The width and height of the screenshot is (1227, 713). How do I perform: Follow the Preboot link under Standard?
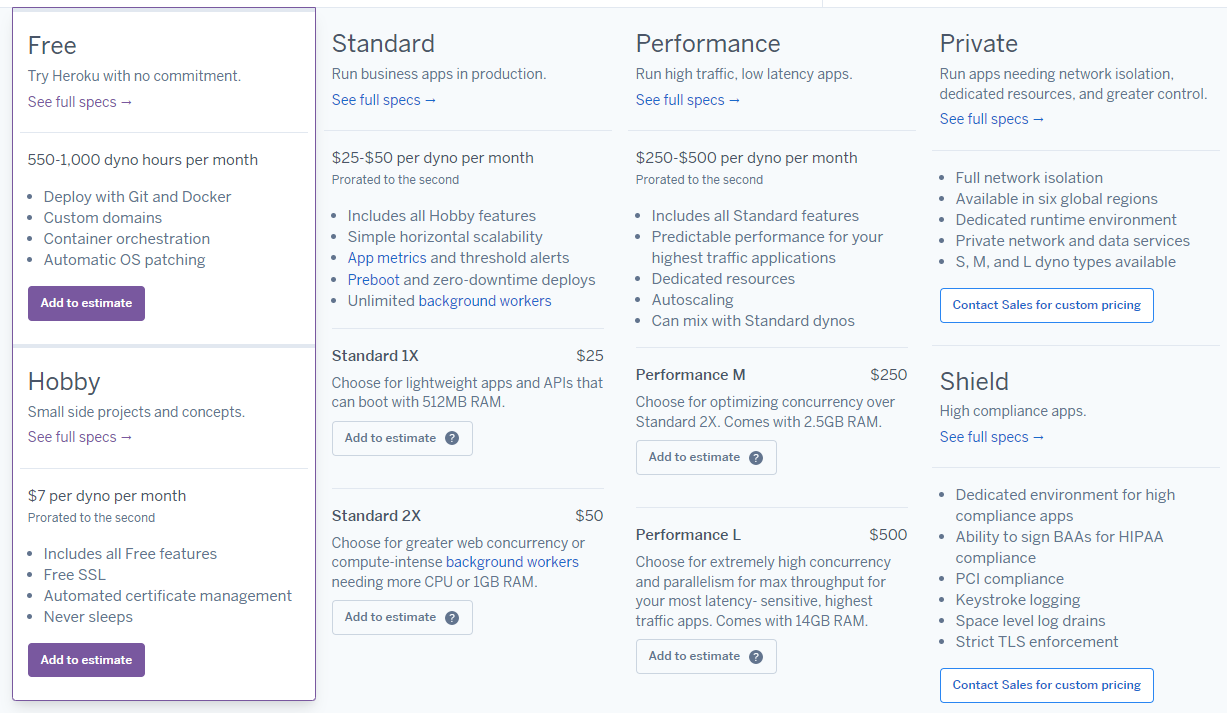click(x=373, y=280)
